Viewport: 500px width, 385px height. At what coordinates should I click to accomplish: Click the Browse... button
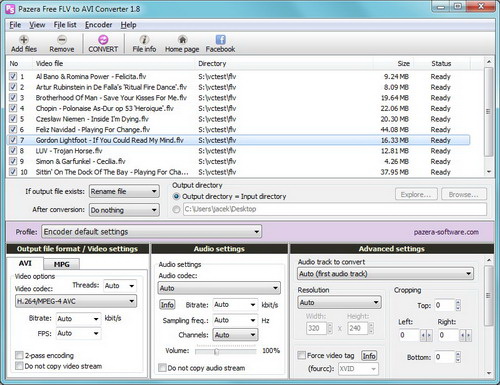point(464,195)
